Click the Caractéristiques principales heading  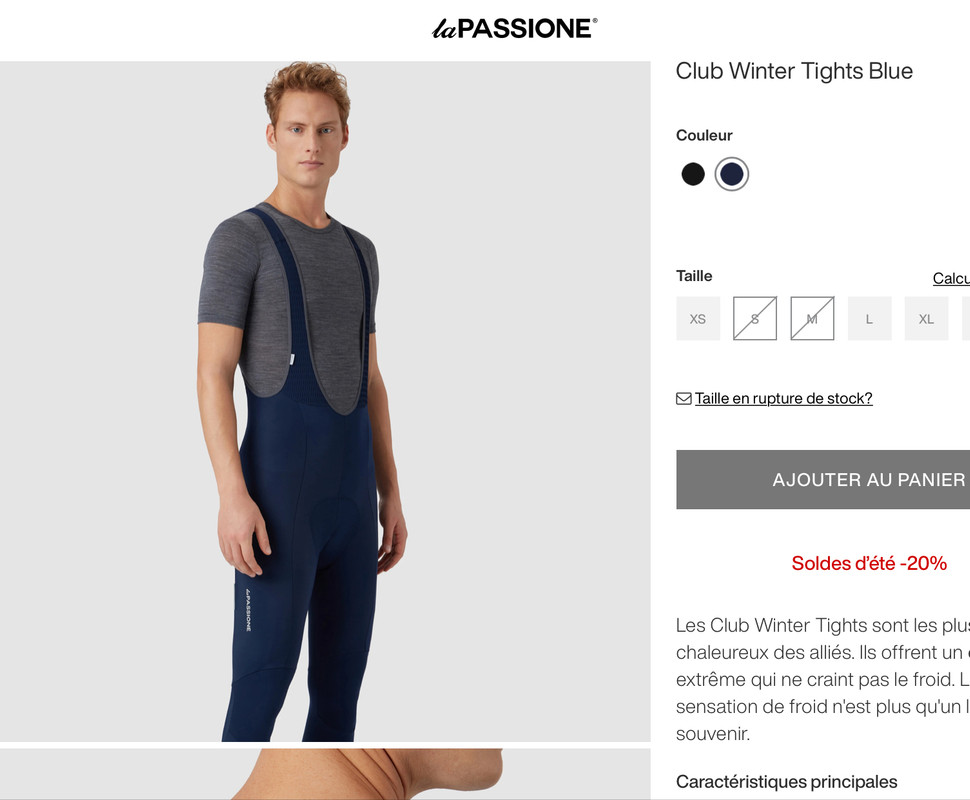(x=786, y=781)
